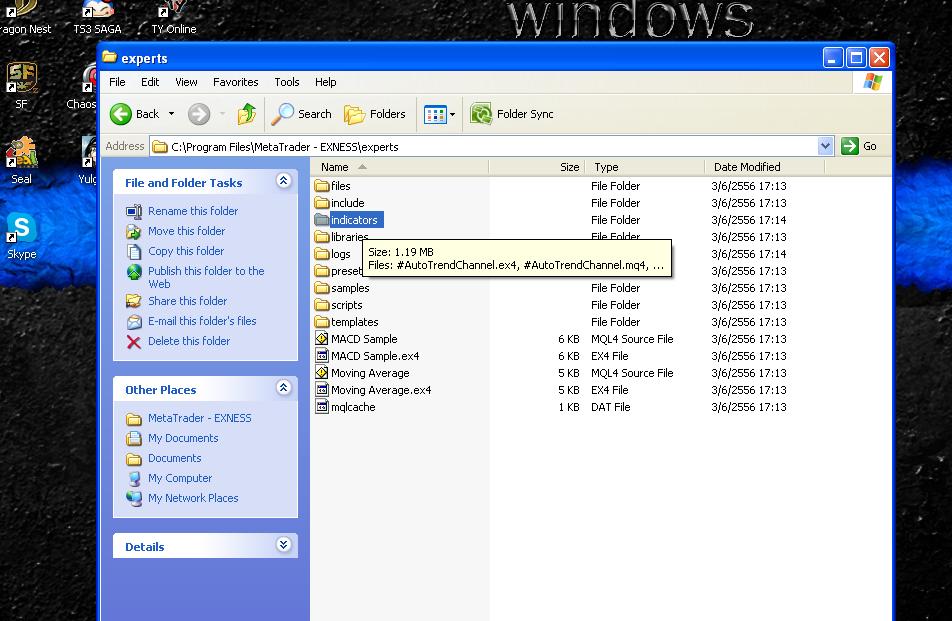Sort the list by Size column
The height and width of the screenshot is (621, 952).
click(x=537, y=167)
